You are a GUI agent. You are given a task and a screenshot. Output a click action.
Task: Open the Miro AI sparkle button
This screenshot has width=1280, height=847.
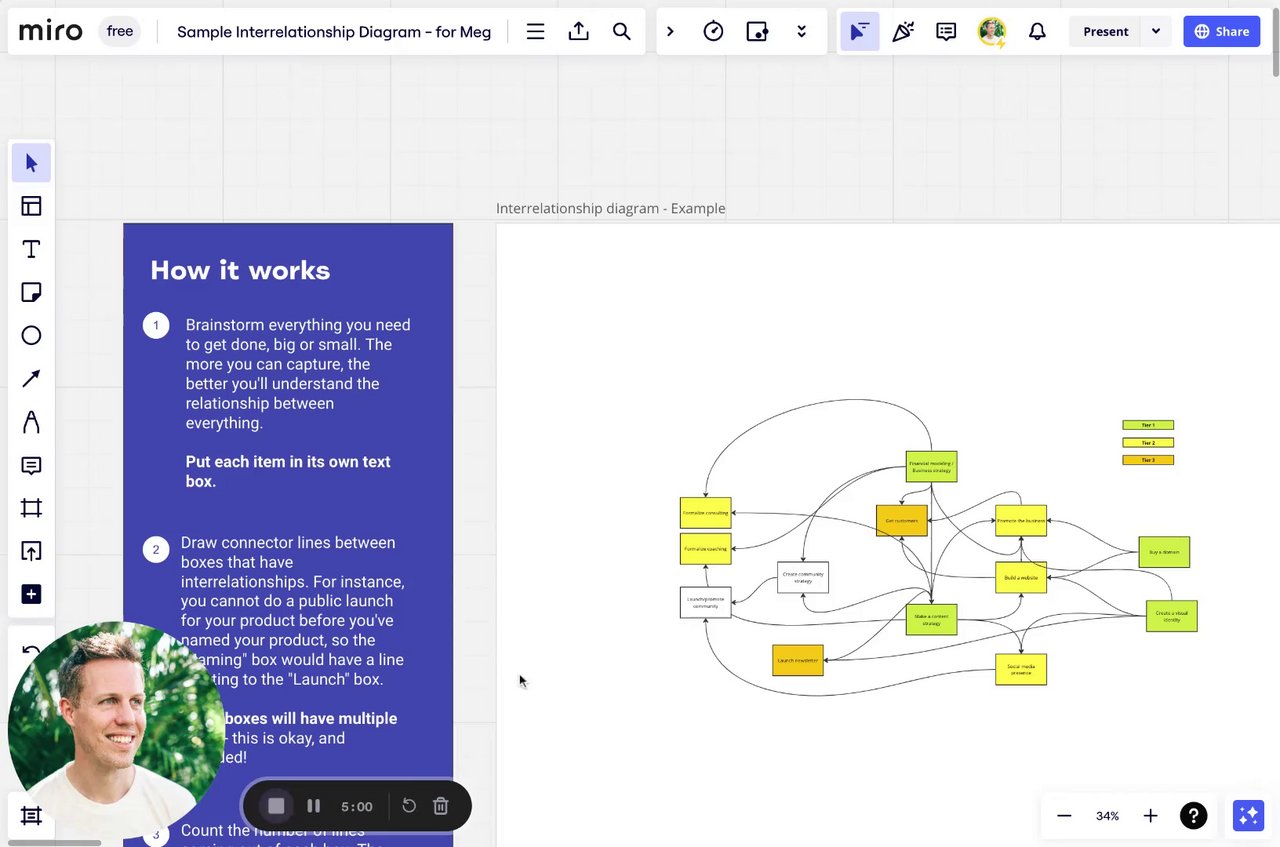(1249, 816)
